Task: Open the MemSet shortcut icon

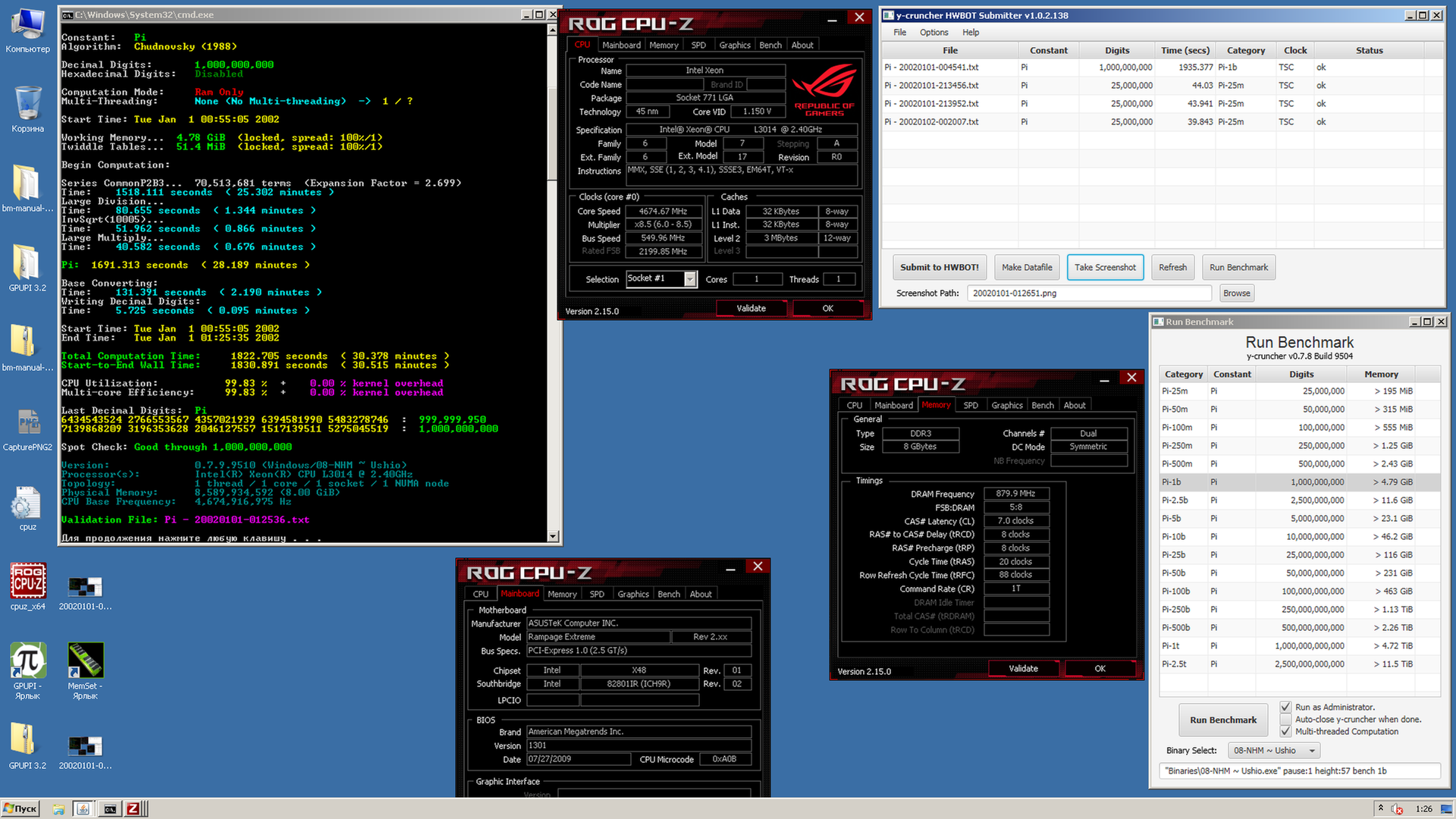Action: point(85,670)
